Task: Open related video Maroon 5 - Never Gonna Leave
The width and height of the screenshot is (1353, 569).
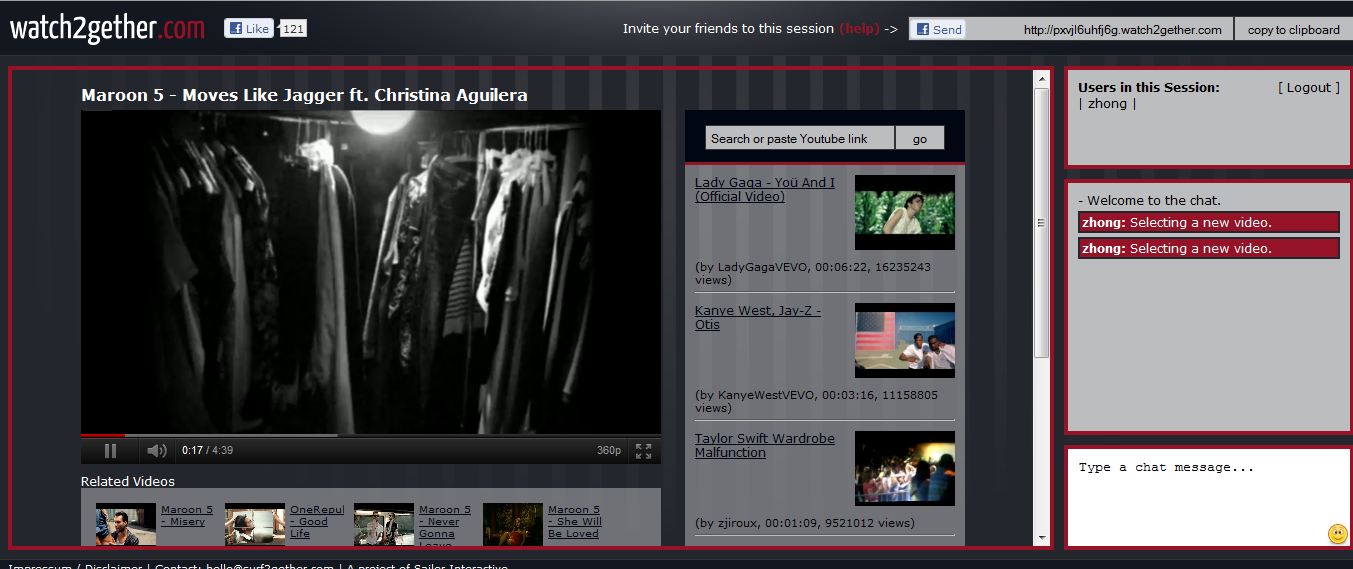Action: click(x=445, y=524)
